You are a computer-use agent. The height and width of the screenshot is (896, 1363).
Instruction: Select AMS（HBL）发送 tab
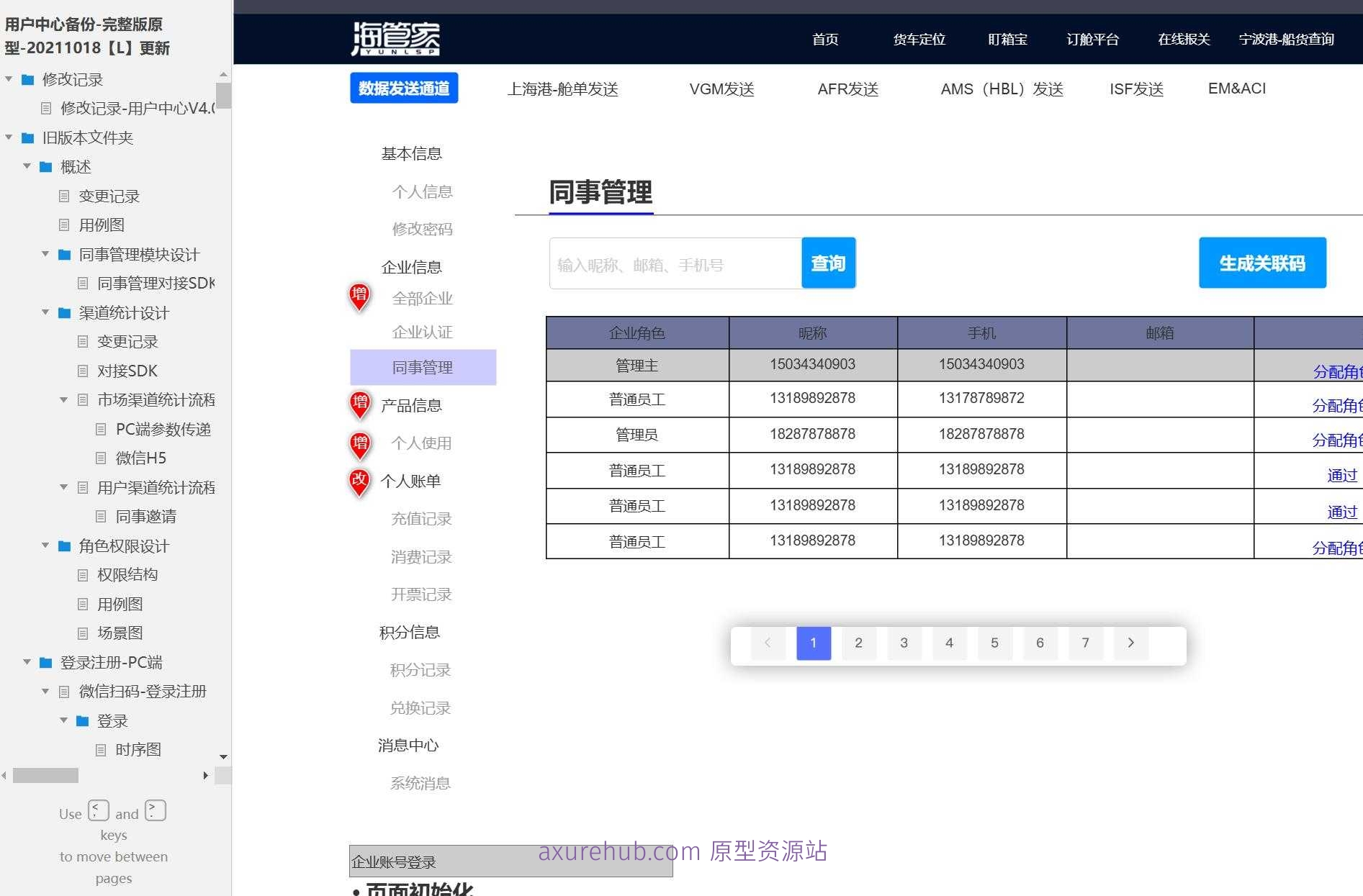tap(1002, 89)
